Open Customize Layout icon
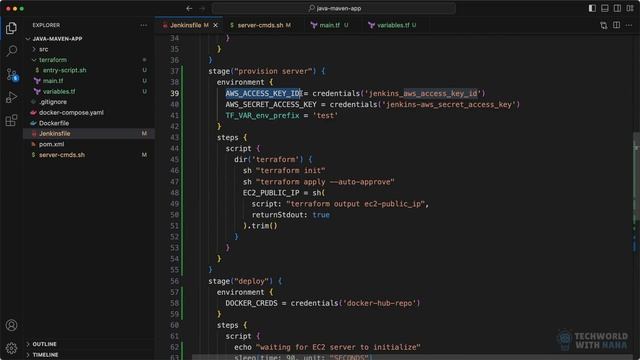640x360 pixels. [x=630, y=8]
